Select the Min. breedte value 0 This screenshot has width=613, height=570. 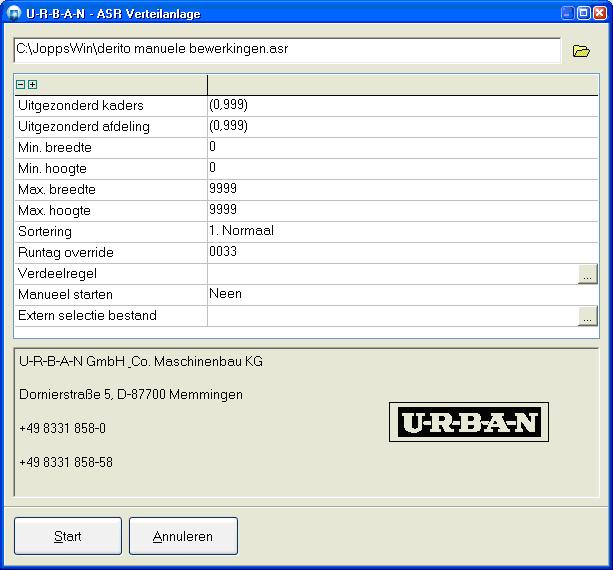tap(212, 147)
